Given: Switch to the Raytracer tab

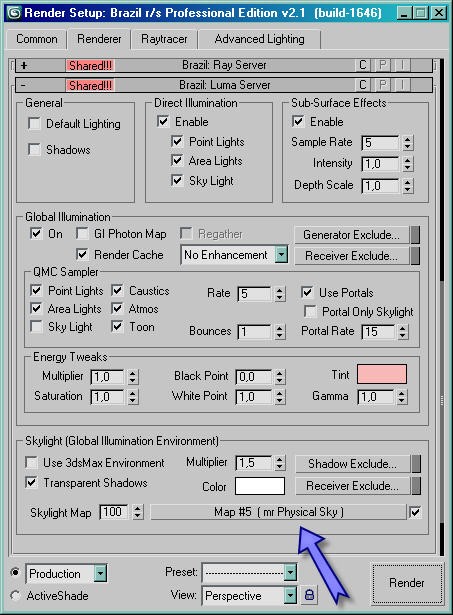Looking at the screenshot, I should pyautogui.click(x=164, y=39).
